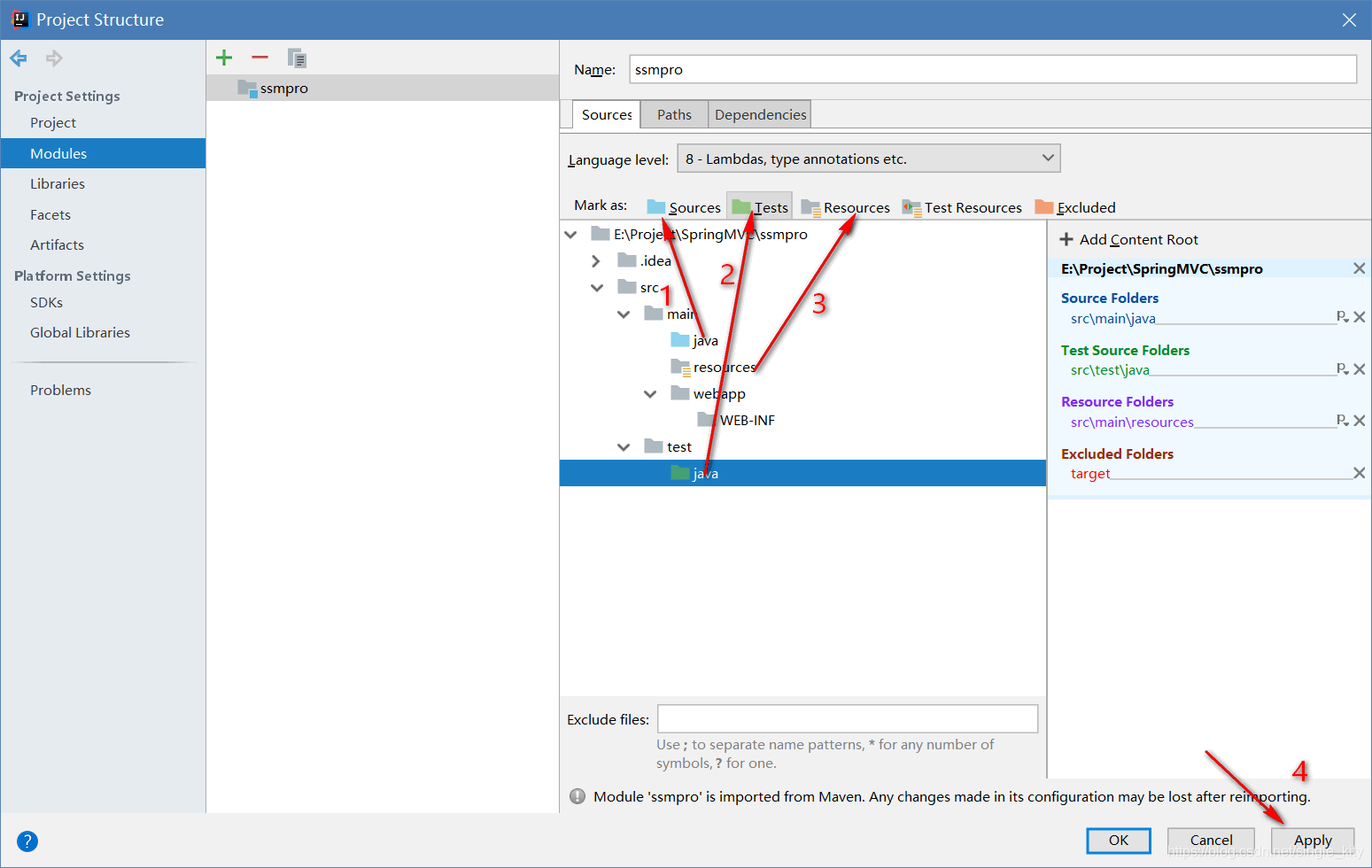This screenshot has width=1372, height=868.
Task: Mark folder as Sources
Action: click(x=684, y=207)
